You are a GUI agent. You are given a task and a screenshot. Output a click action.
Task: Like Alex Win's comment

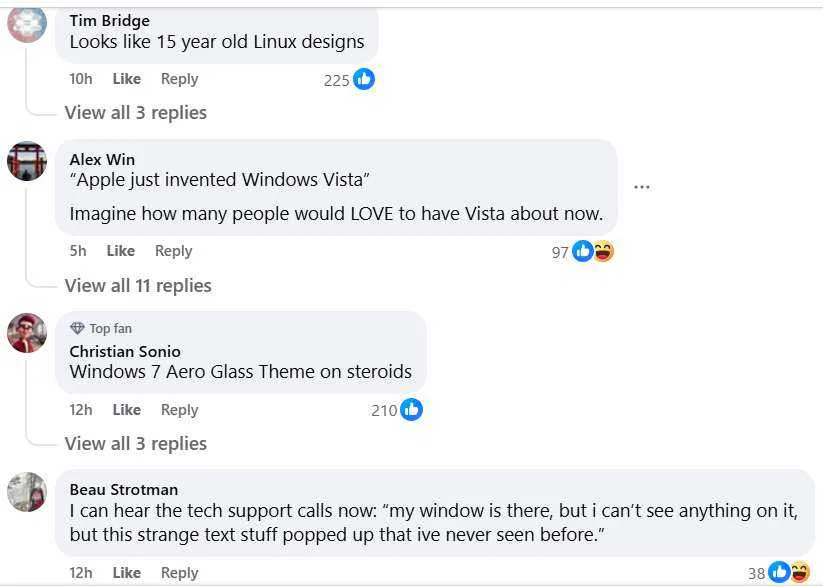pos(121,251)
